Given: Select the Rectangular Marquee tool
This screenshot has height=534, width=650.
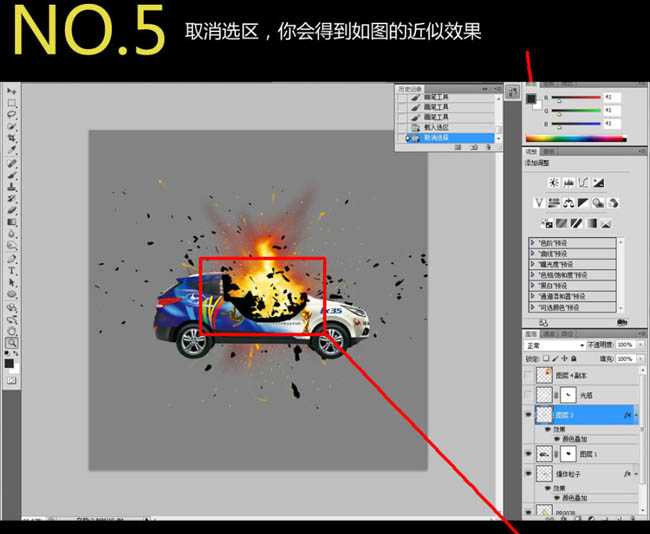Looking at the screenshot, I should 11,103.
